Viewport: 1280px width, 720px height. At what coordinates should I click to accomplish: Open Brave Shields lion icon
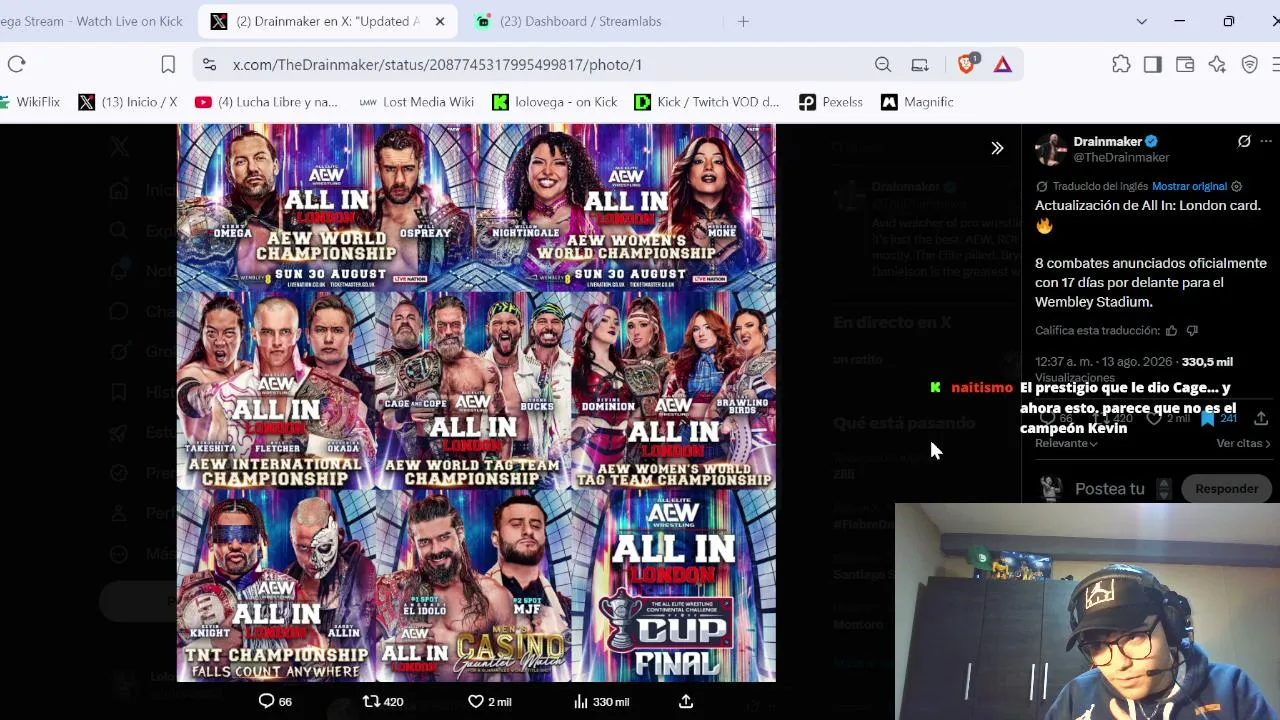[x=966, y=65]
